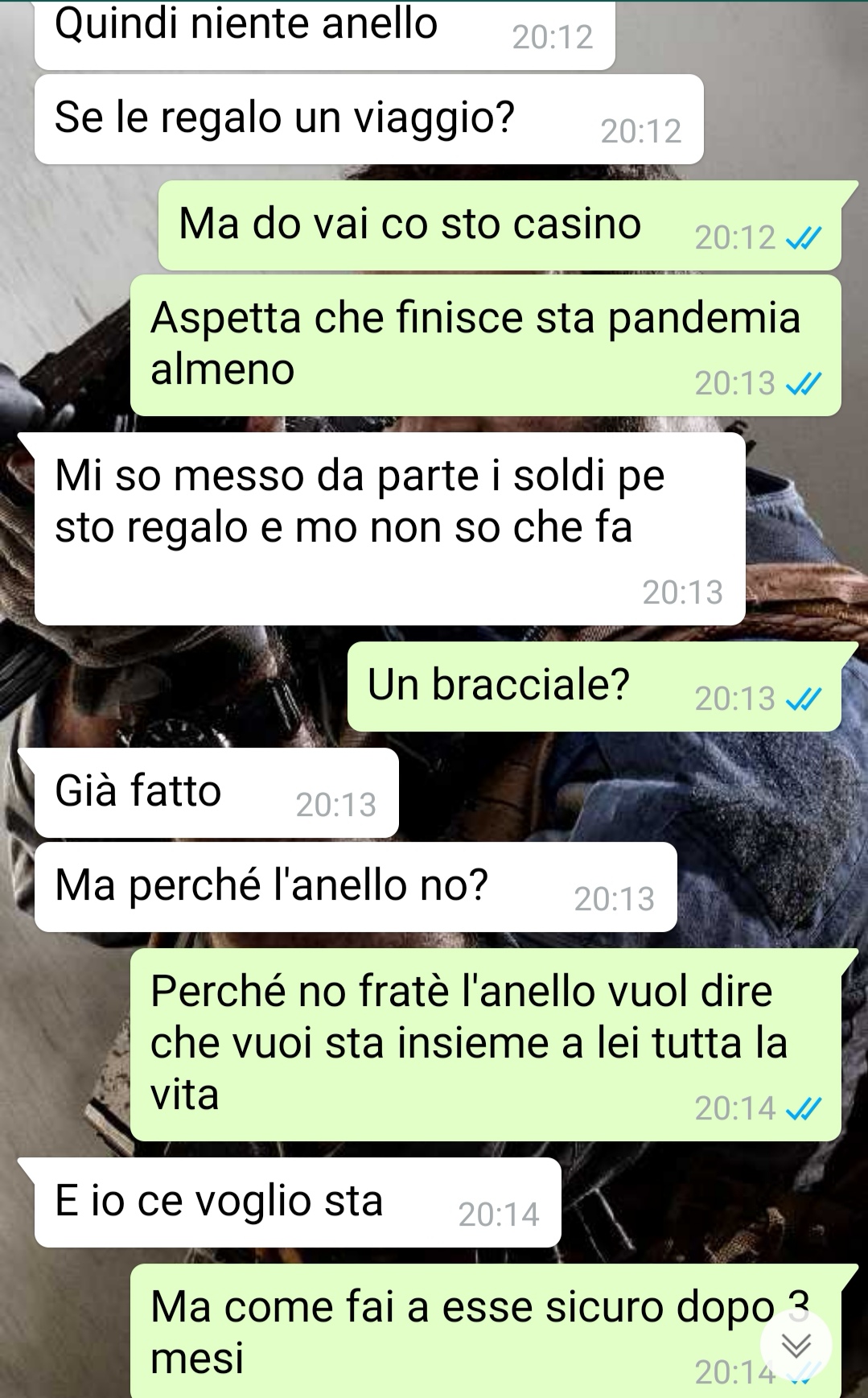Tap the blue double-check on 'Un bracciale?'
868x1398 pixels.
803,699
